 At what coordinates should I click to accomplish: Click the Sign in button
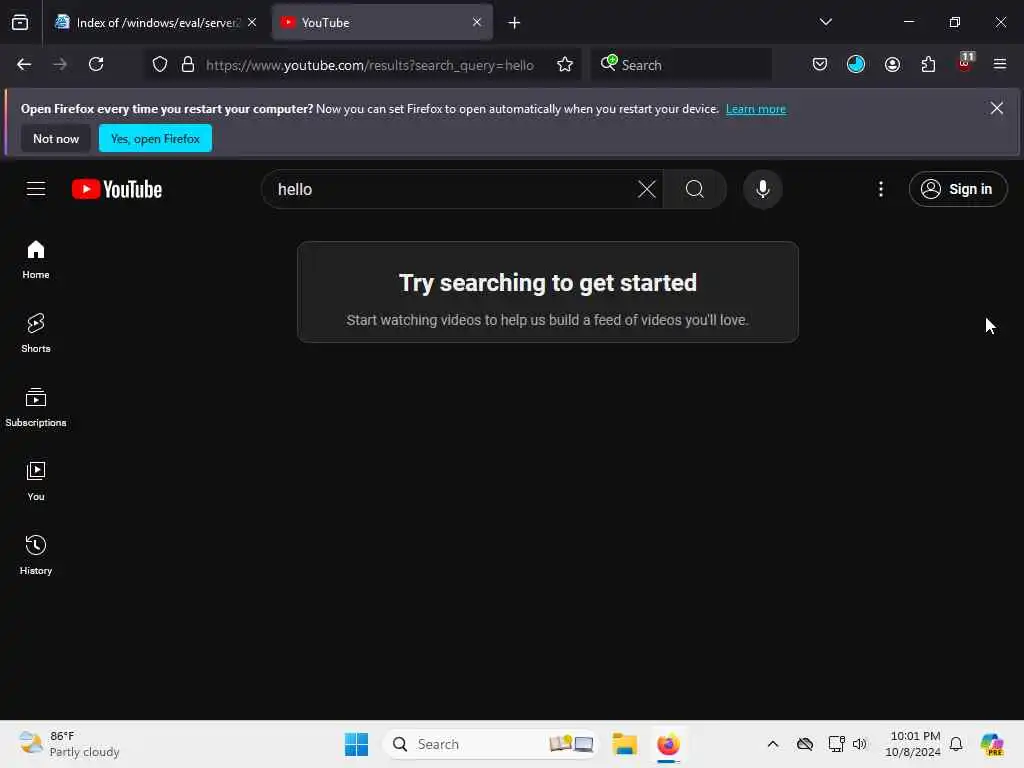pyautogui.click(x=957, y=189)
